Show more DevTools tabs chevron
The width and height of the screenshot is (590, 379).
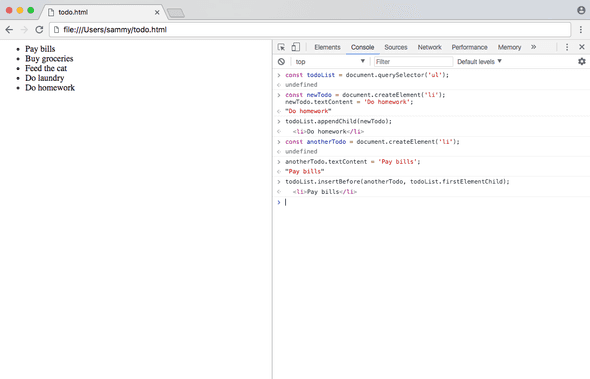(534, 47)
